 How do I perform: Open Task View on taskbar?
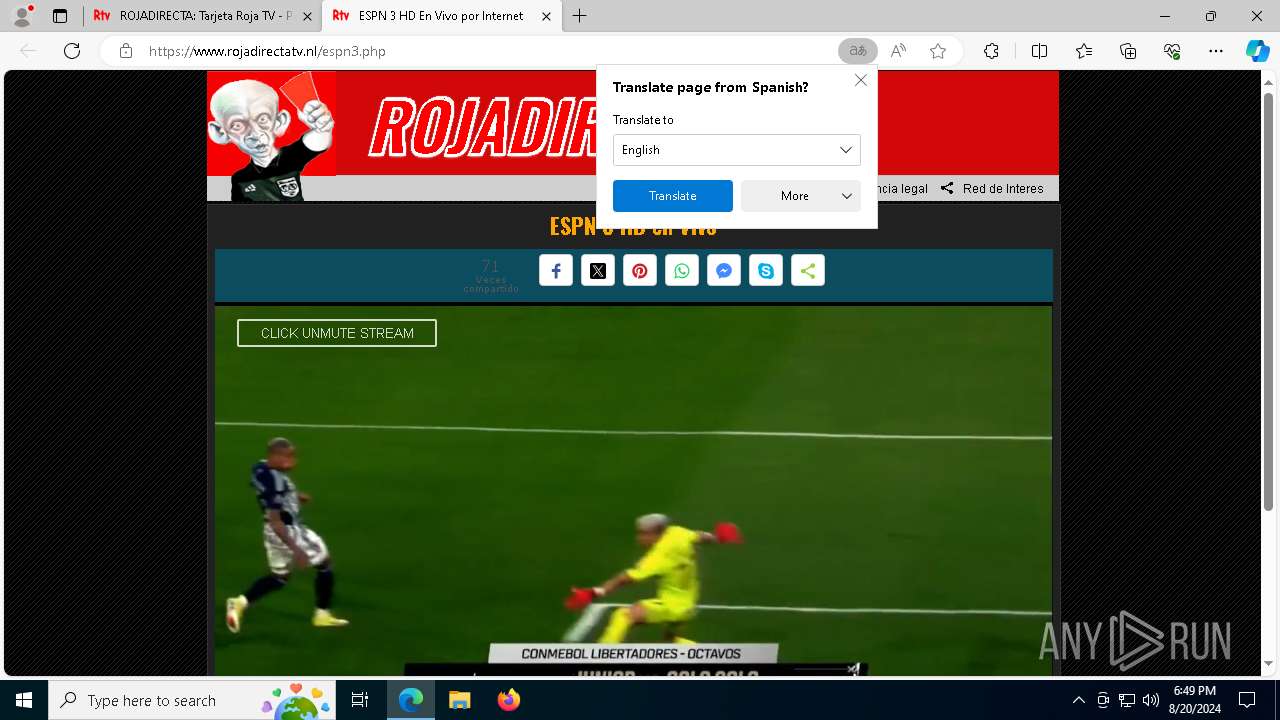tap(360, 700)
